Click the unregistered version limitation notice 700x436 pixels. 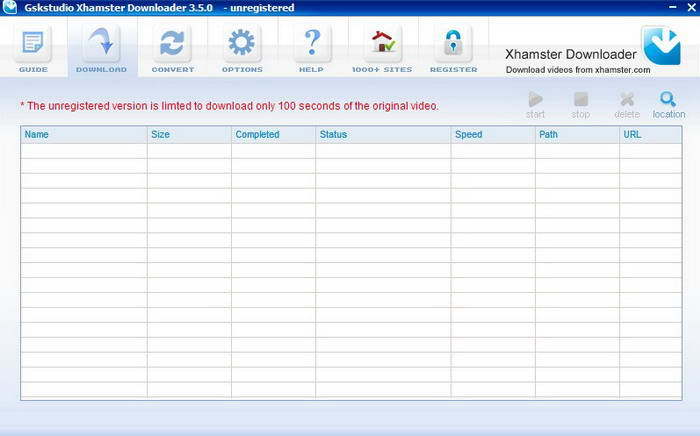(x=229, y=106)
